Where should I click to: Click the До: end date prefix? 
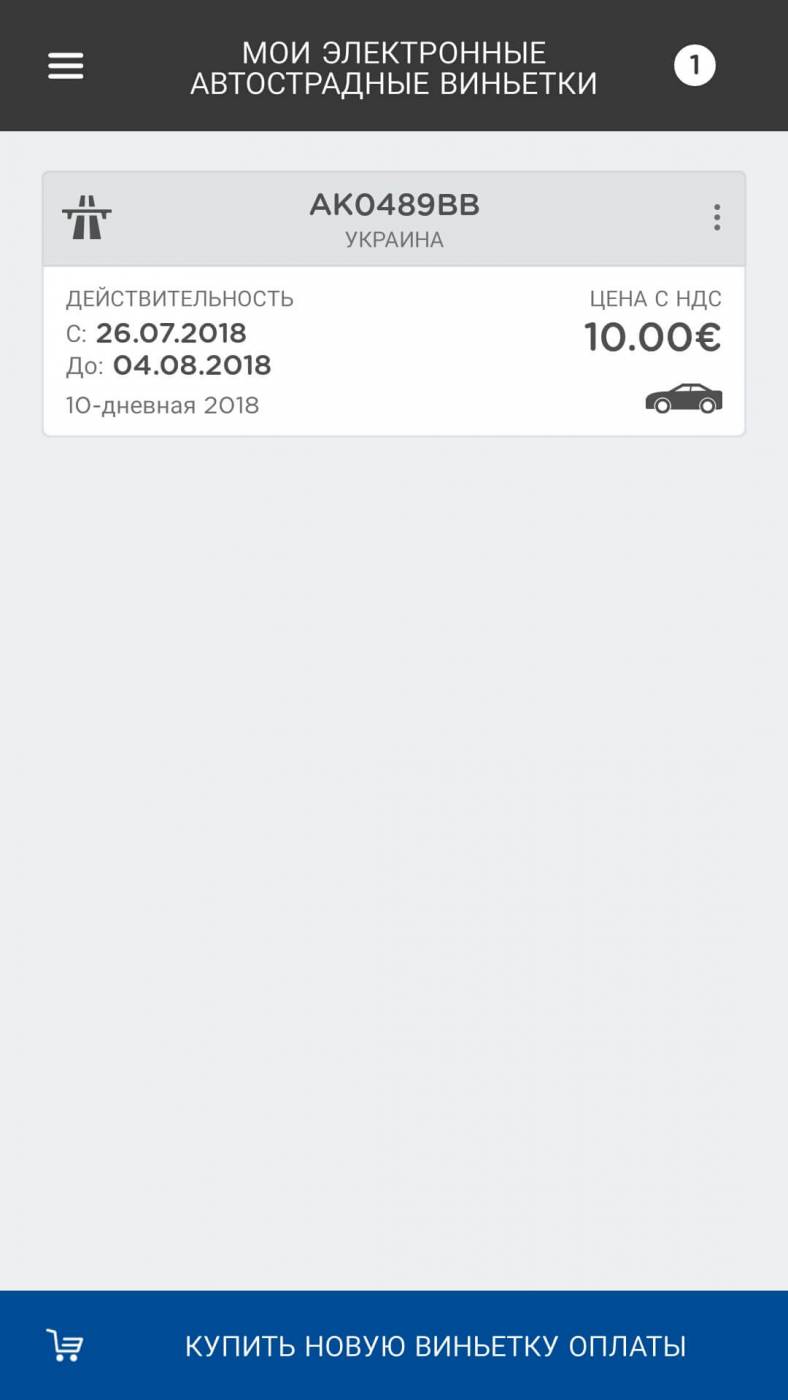click(84, 366)
